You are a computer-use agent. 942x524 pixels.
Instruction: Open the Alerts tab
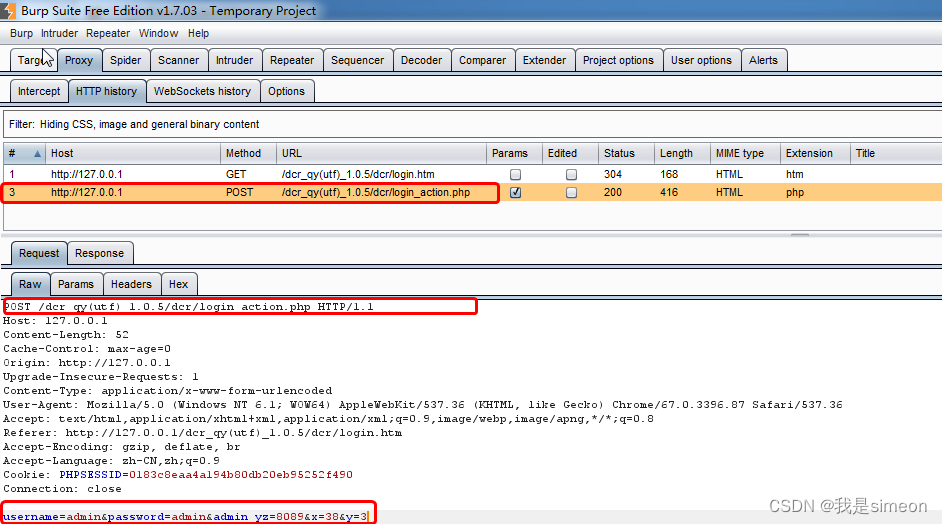[x=764, y=60]
